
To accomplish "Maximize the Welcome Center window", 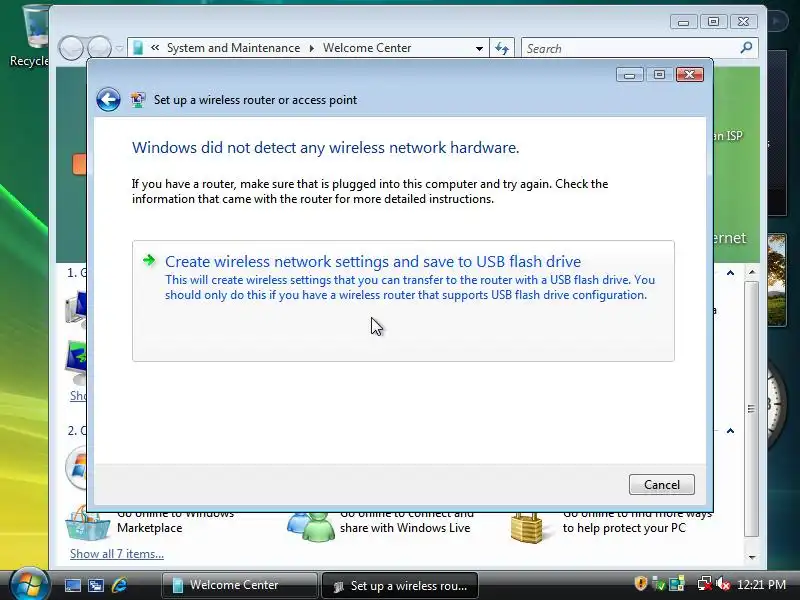I will tap(713, 22).
